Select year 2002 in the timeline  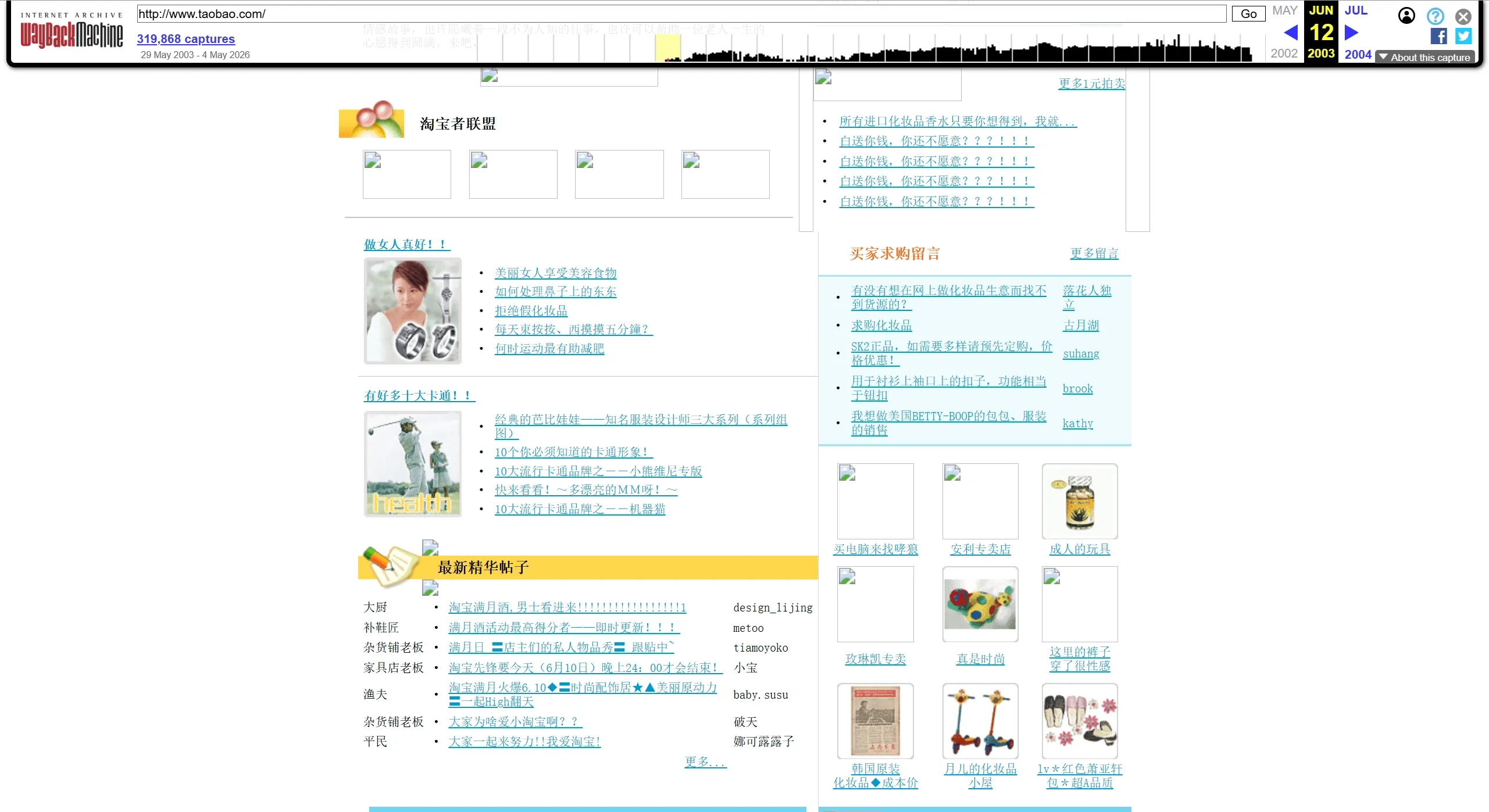click(1284, 53)
